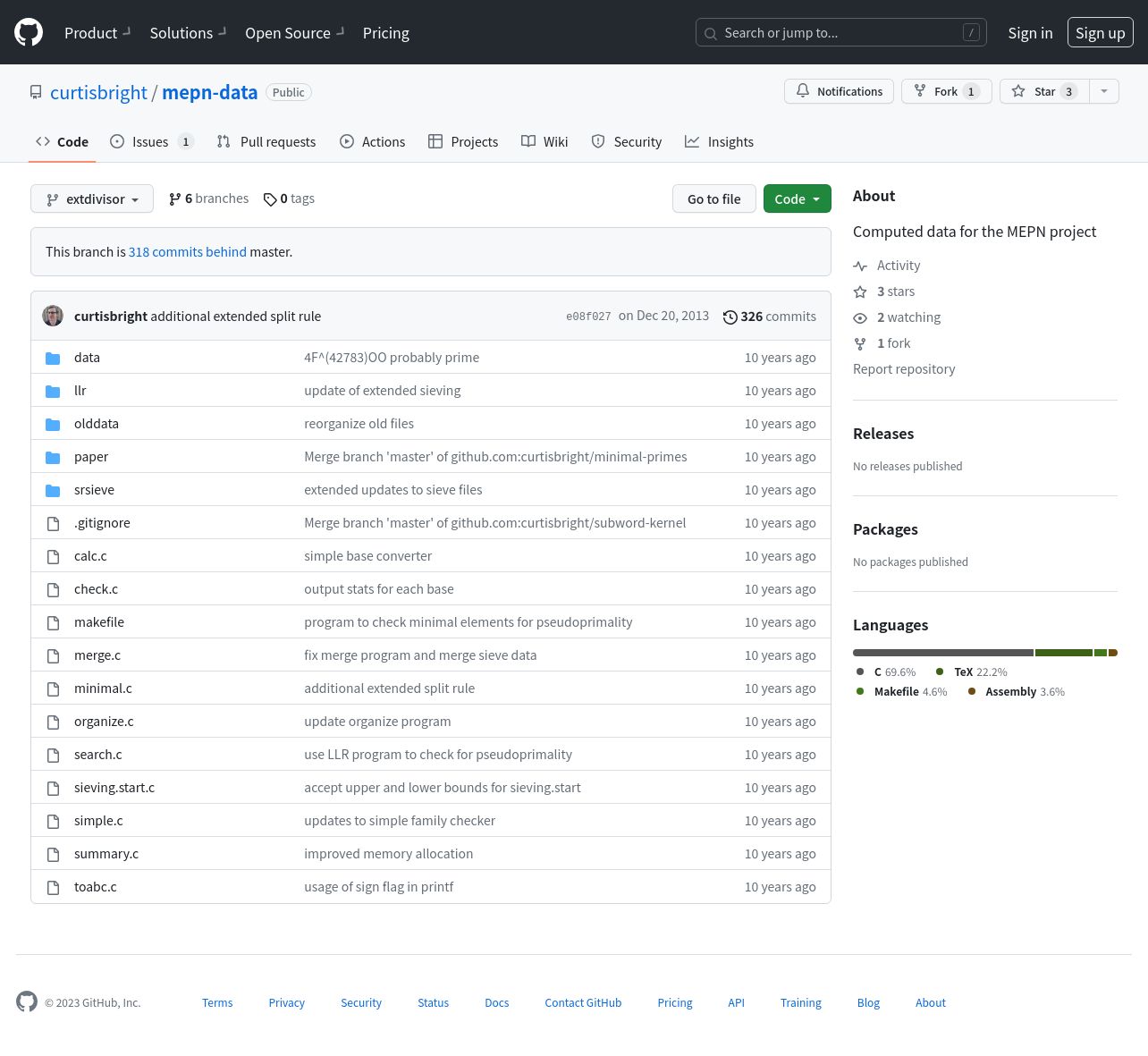Click the Contact GitHub footer link

[583, 1003]
